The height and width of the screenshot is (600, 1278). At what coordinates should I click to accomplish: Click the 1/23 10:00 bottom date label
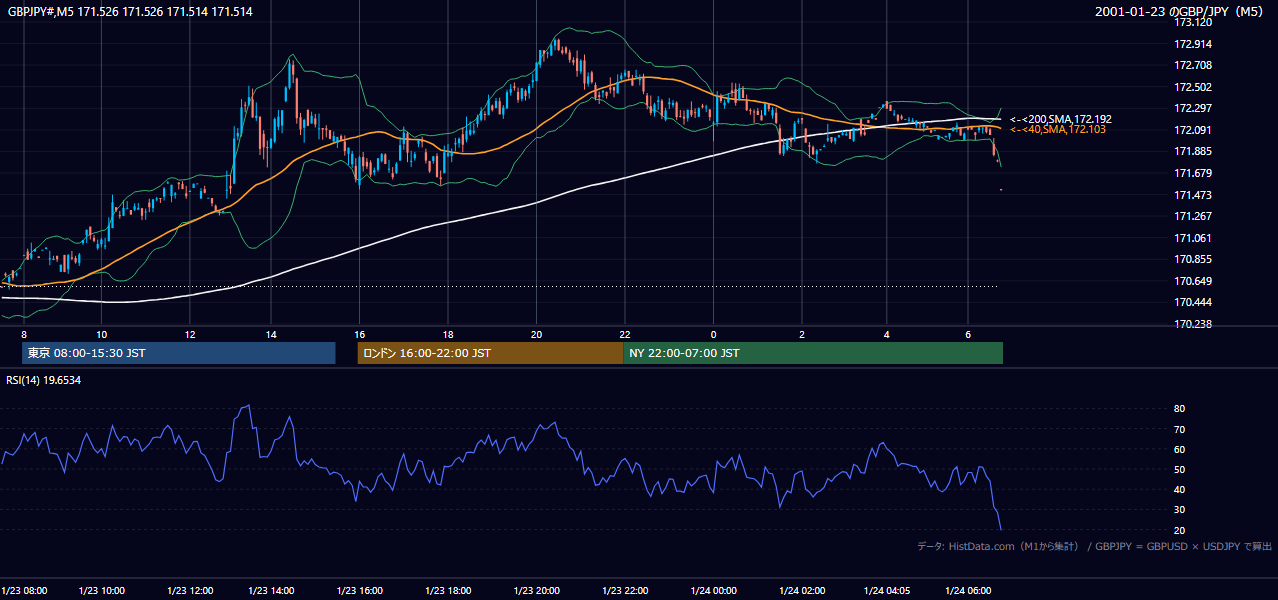click(102, 591)
